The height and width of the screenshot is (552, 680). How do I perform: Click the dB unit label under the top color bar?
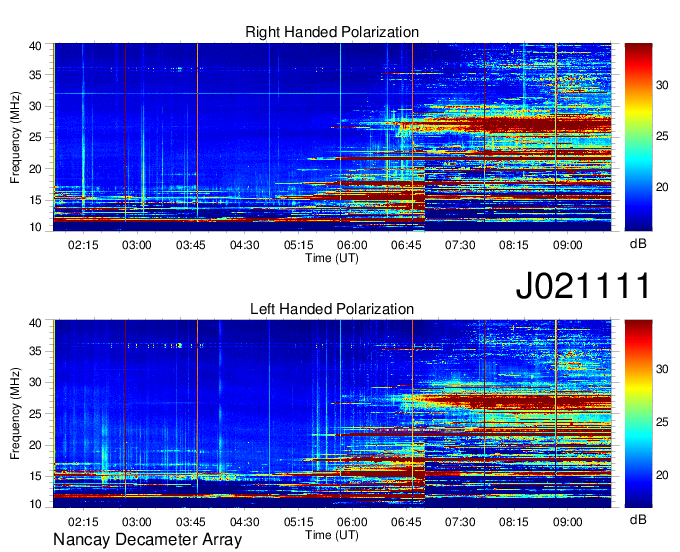[638, 244]
